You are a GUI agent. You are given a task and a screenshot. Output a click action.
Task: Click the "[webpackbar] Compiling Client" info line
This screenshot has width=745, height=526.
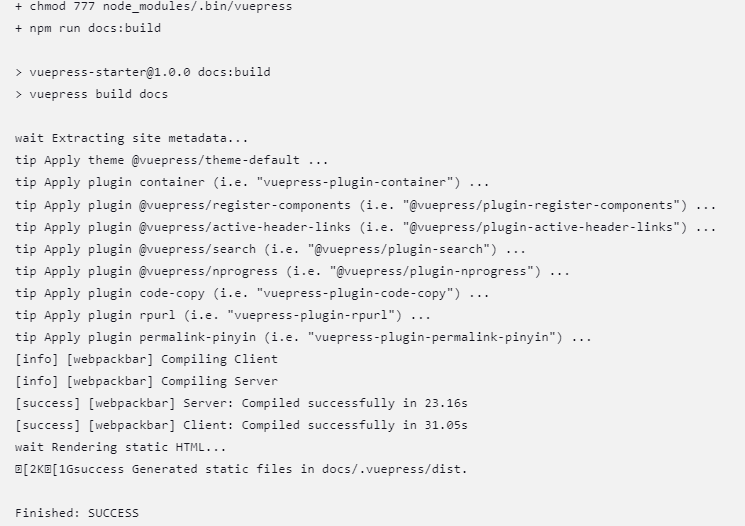pos(146,359)
